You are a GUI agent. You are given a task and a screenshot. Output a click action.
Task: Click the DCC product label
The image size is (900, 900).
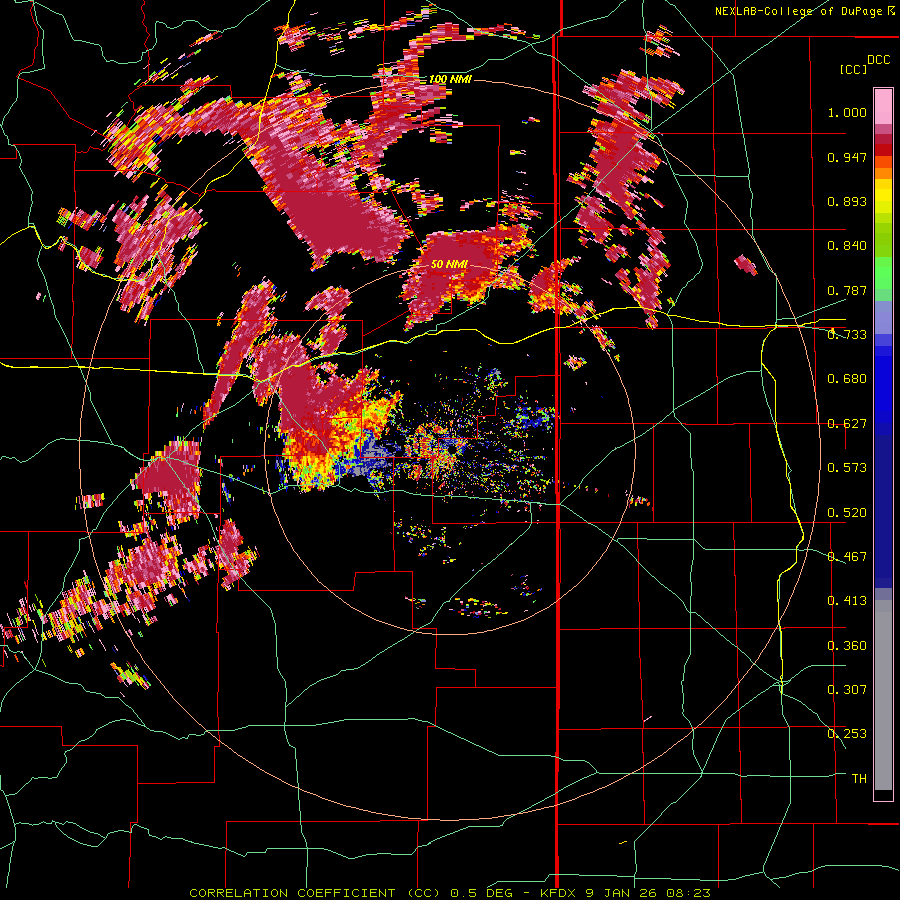click(x=878, y=60)
